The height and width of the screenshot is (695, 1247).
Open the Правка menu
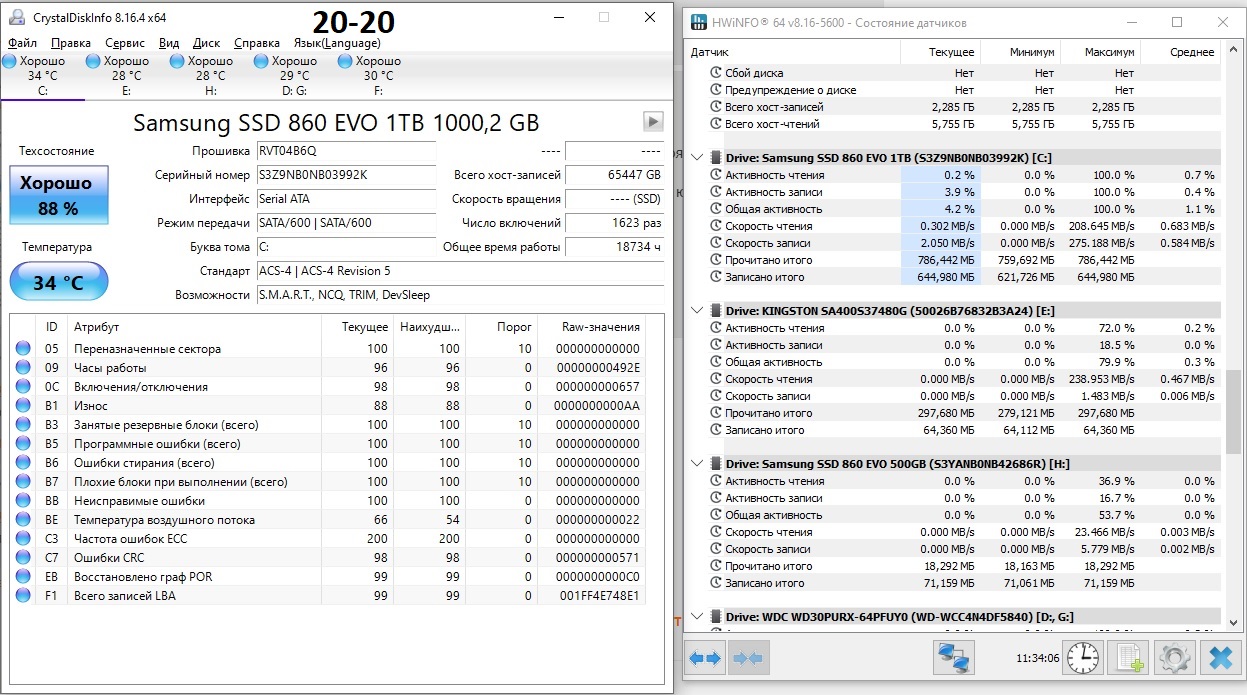(70, 43)
